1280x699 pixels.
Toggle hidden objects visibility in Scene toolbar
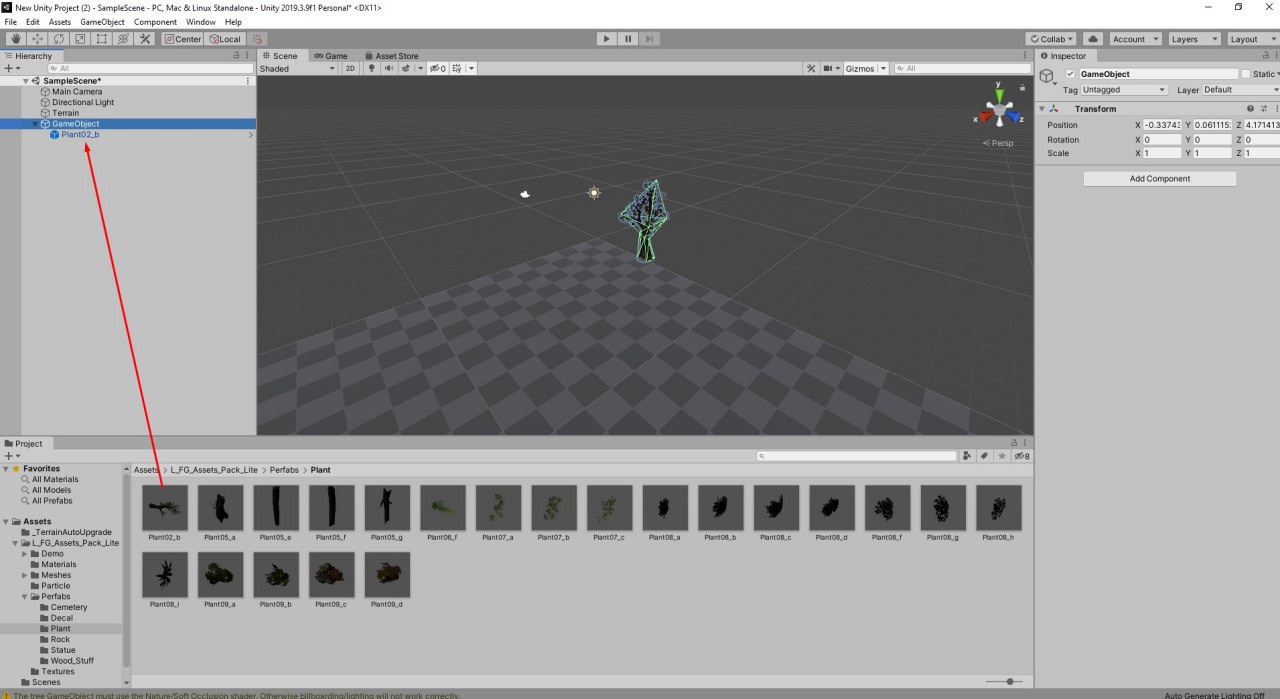(437, 69)
